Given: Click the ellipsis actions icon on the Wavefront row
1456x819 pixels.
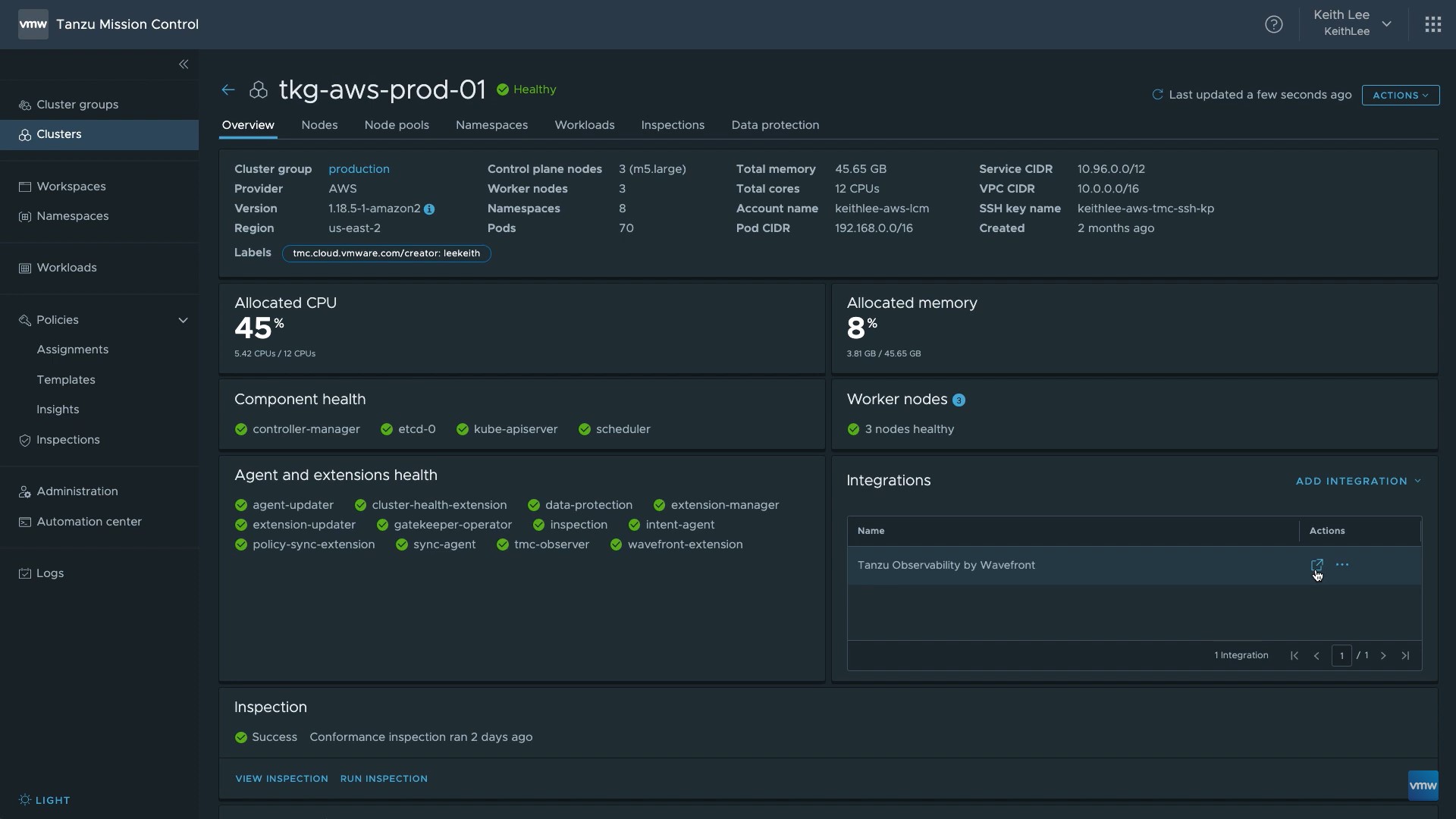Looking at the screenshot, I should pos(1342,565).
